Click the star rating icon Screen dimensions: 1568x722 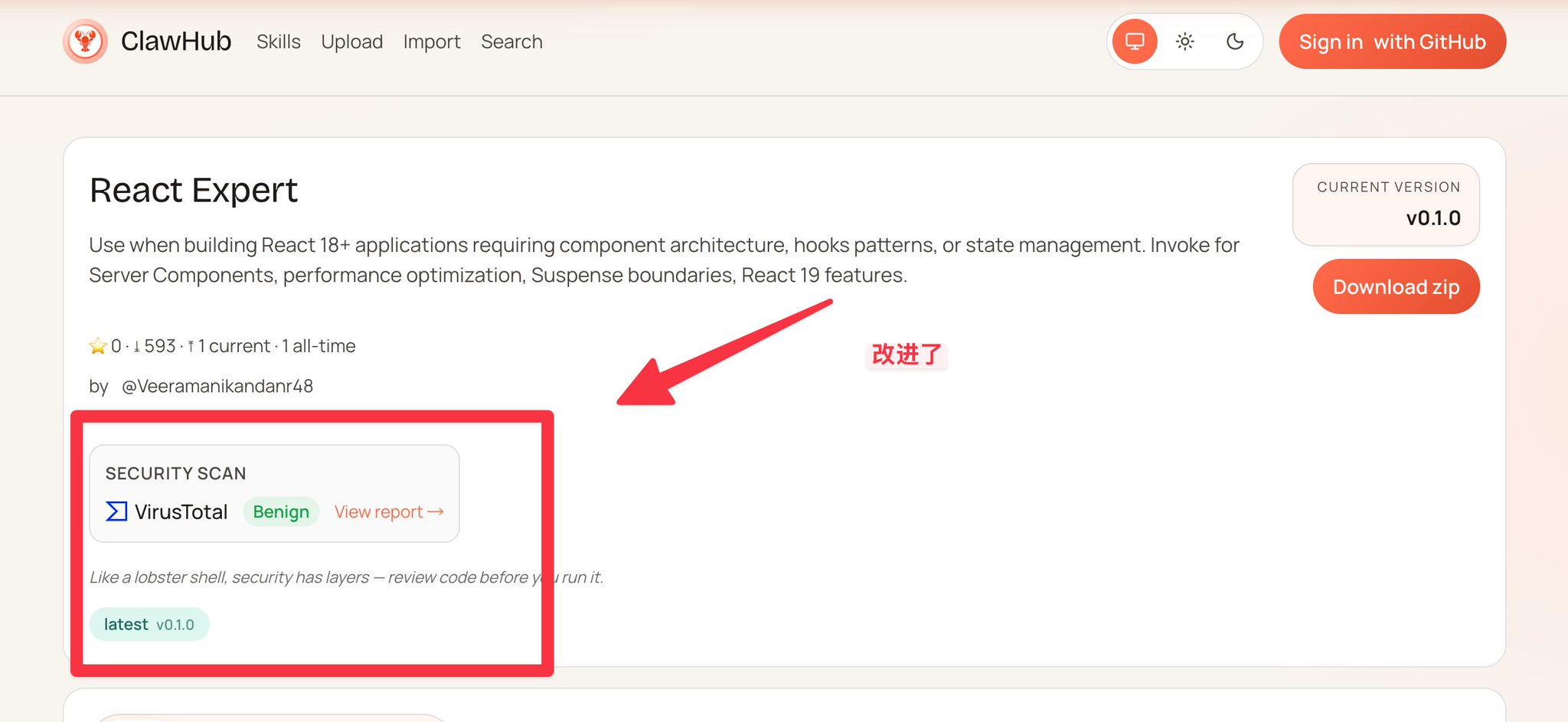coord(98,346)
